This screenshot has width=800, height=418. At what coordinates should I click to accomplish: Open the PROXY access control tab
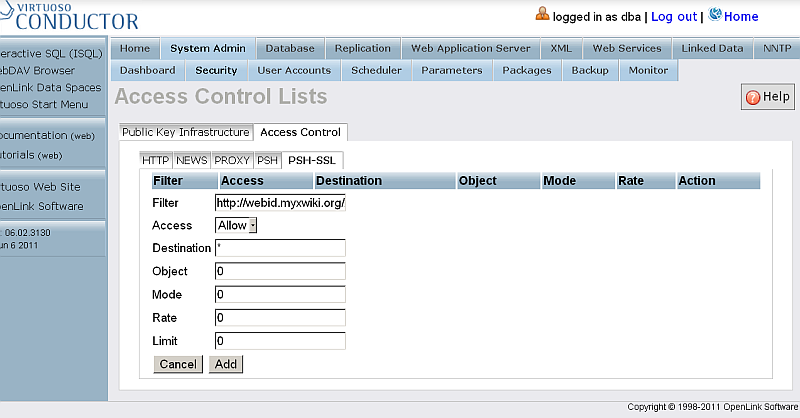pos(232,160)
